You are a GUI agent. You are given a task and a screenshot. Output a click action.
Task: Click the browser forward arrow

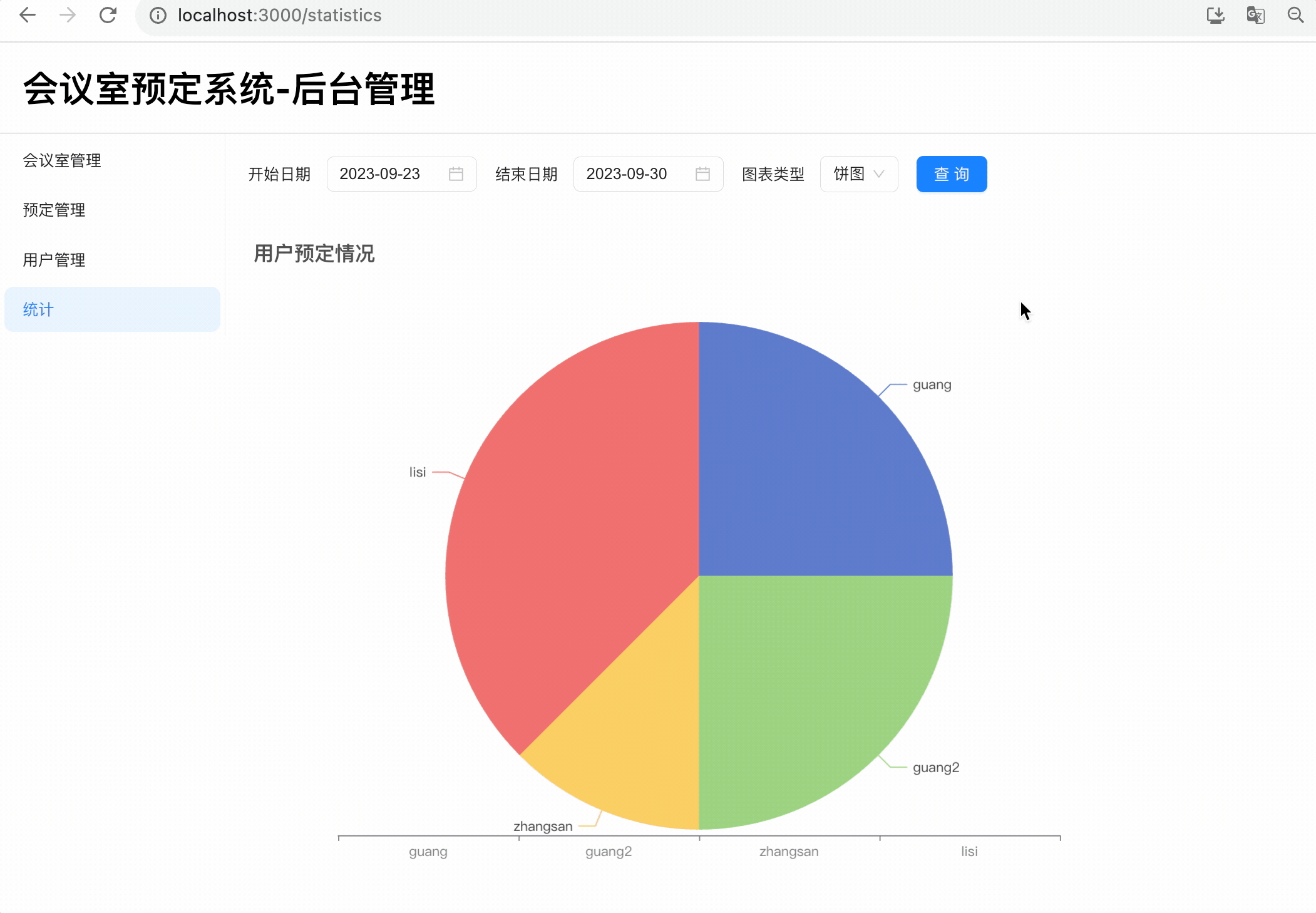(68, 15)
